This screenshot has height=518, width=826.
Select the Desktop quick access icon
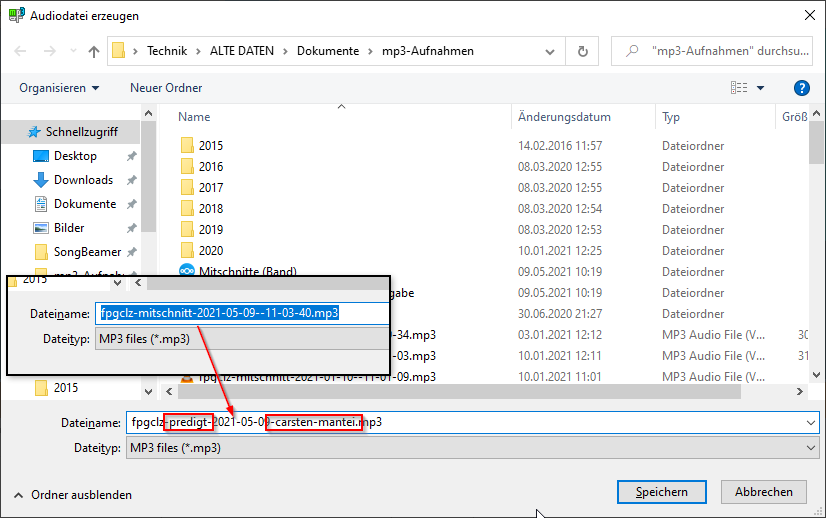pyautogui.click(x=41, y=156)
